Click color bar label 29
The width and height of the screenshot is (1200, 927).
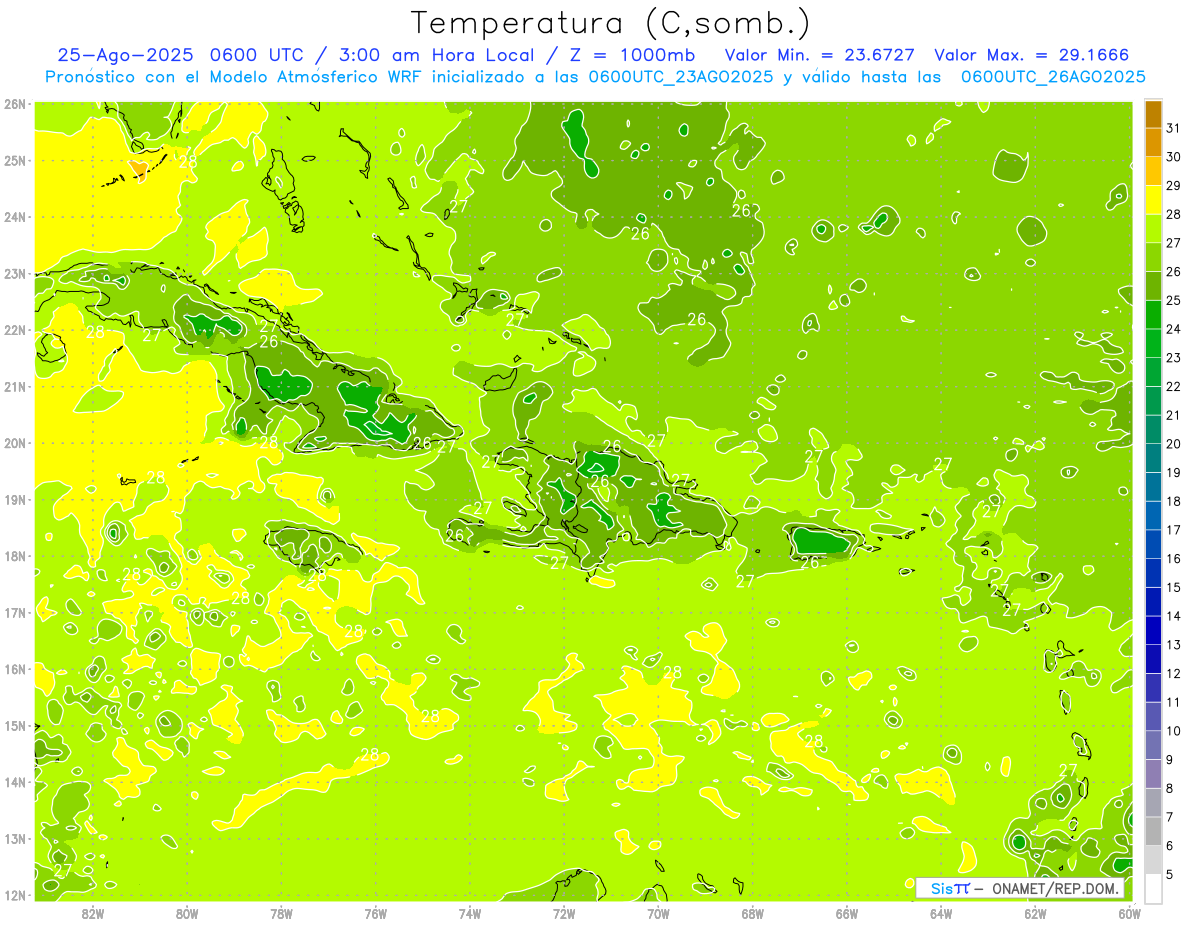[x=1174, y=186]
